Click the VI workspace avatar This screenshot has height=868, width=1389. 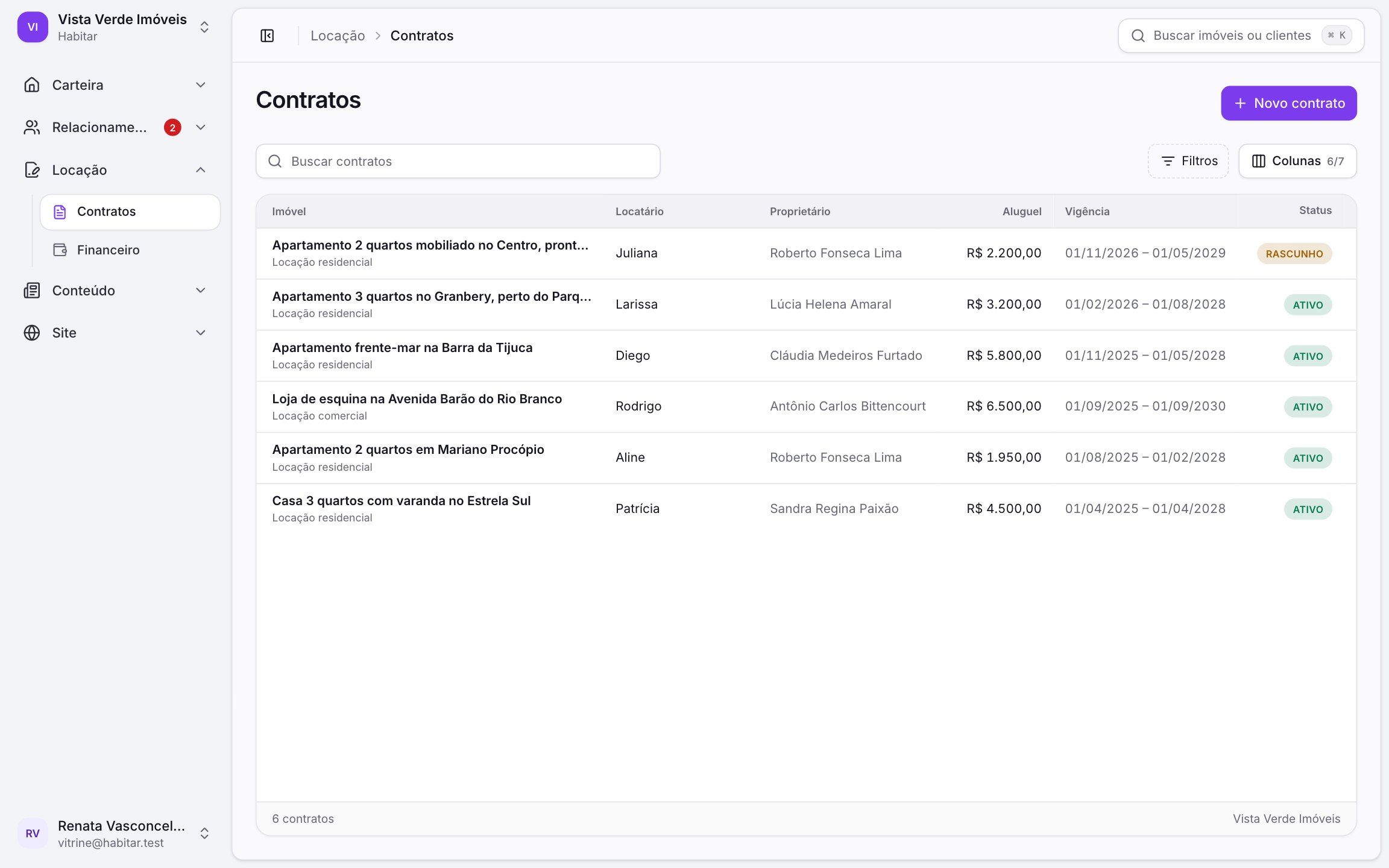point(33,27)
